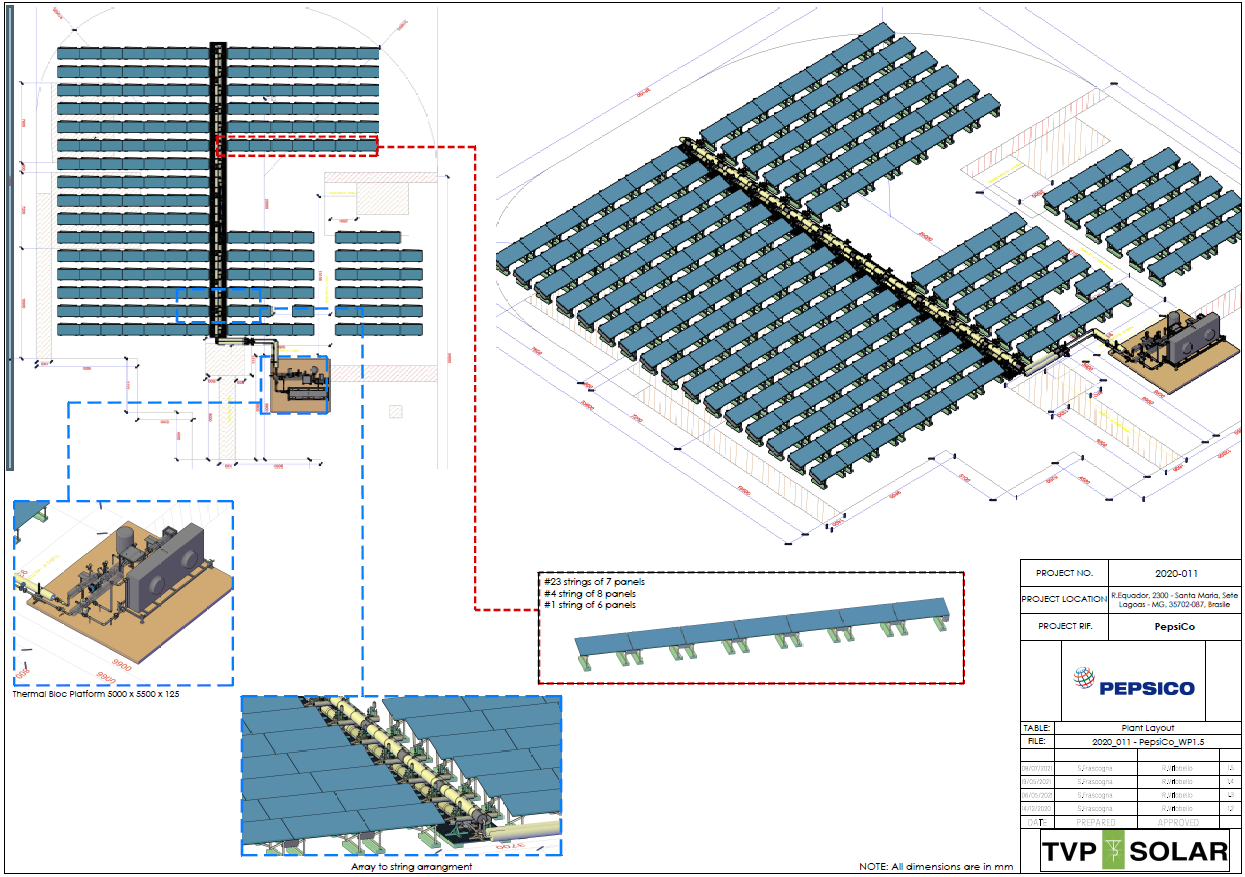This screenshot has width=1245, height=877.
Task: Click the '2020-011' project number cell
Action: click(1175, 573)
